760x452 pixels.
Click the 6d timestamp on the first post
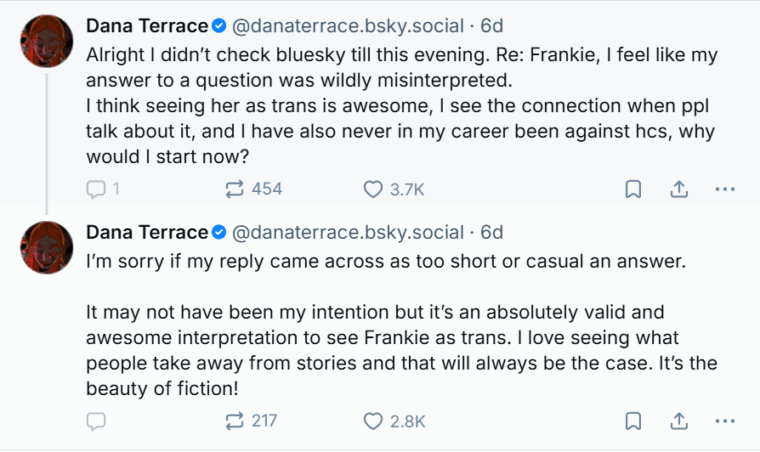492,24
